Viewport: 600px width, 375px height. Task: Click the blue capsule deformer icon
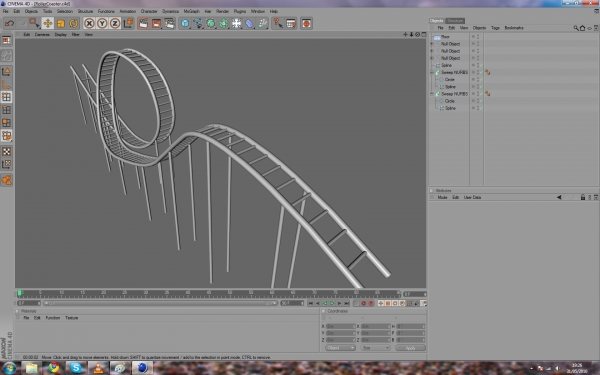[x=249, y=23]
